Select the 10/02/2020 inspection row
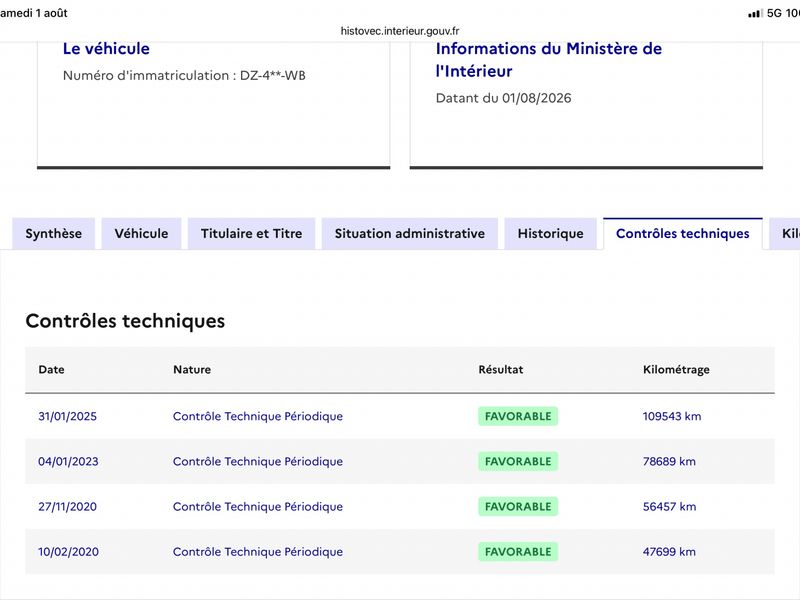The image size is (800, 600). pyautogui.click(x=400, y=552)
